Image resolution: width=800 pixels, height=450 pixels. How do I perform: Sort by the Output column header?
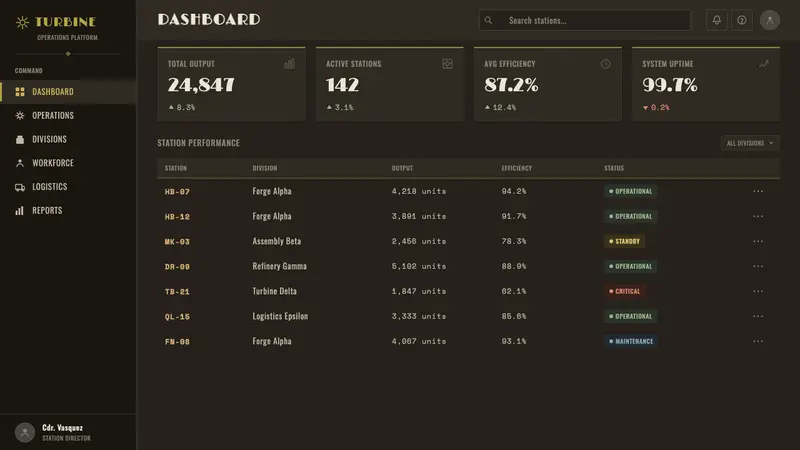click(402, 168)
